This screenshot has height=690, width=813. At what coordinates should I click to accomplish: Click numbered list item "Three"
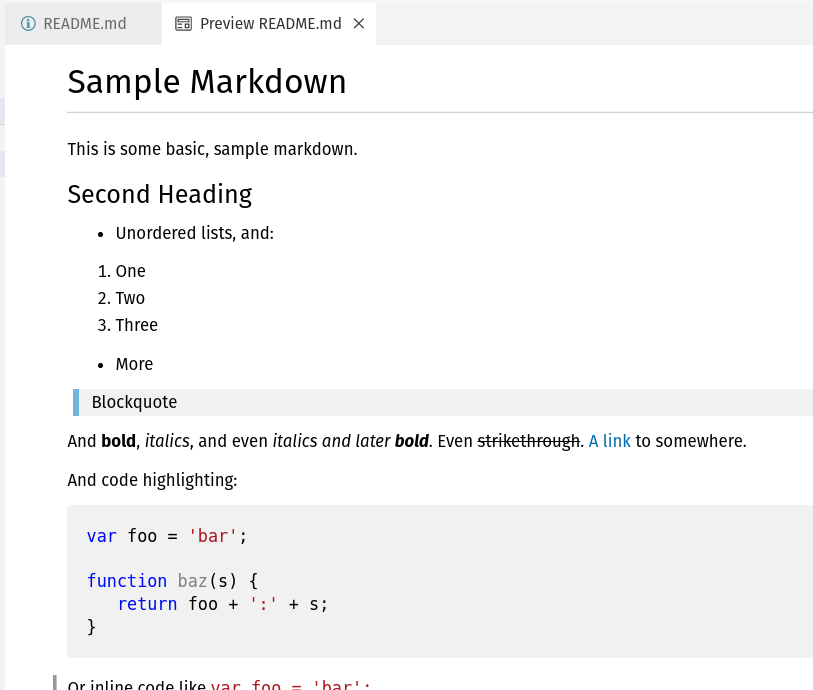(x=136, y=325)
